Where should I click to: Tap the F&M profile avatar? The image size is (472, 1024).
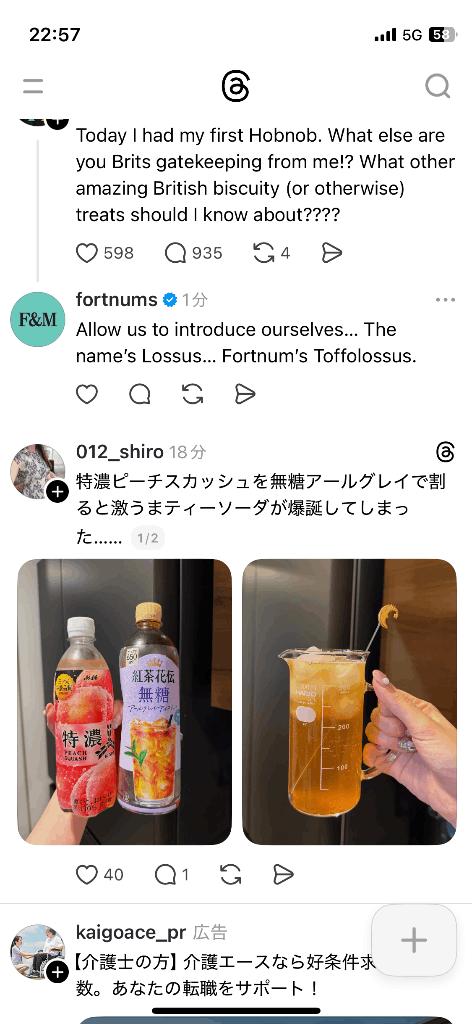[38, 319]
